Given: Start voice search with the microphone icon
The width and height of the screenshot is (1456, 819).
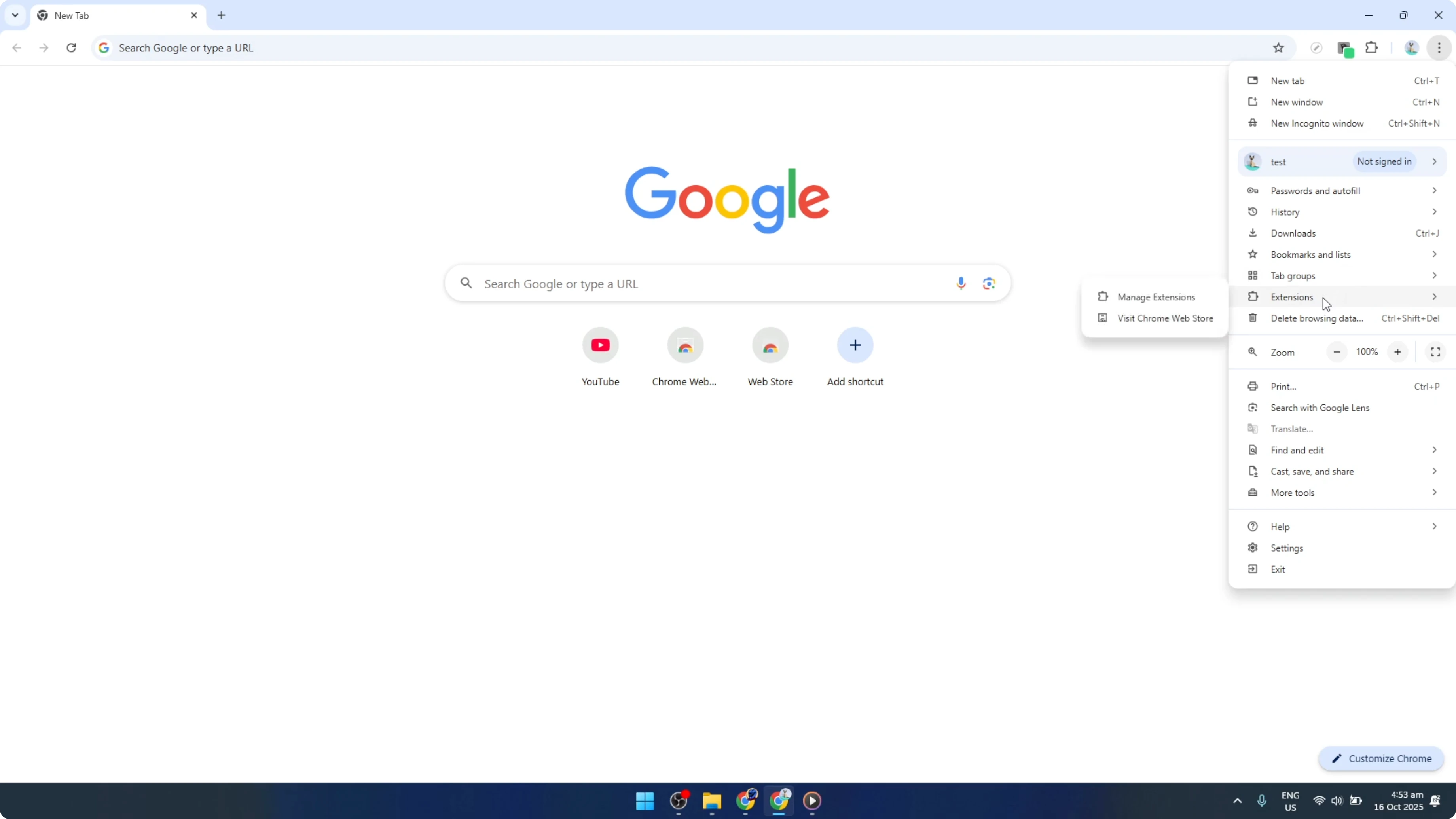Looking at the screenshot, I should (x=961, y=283).
